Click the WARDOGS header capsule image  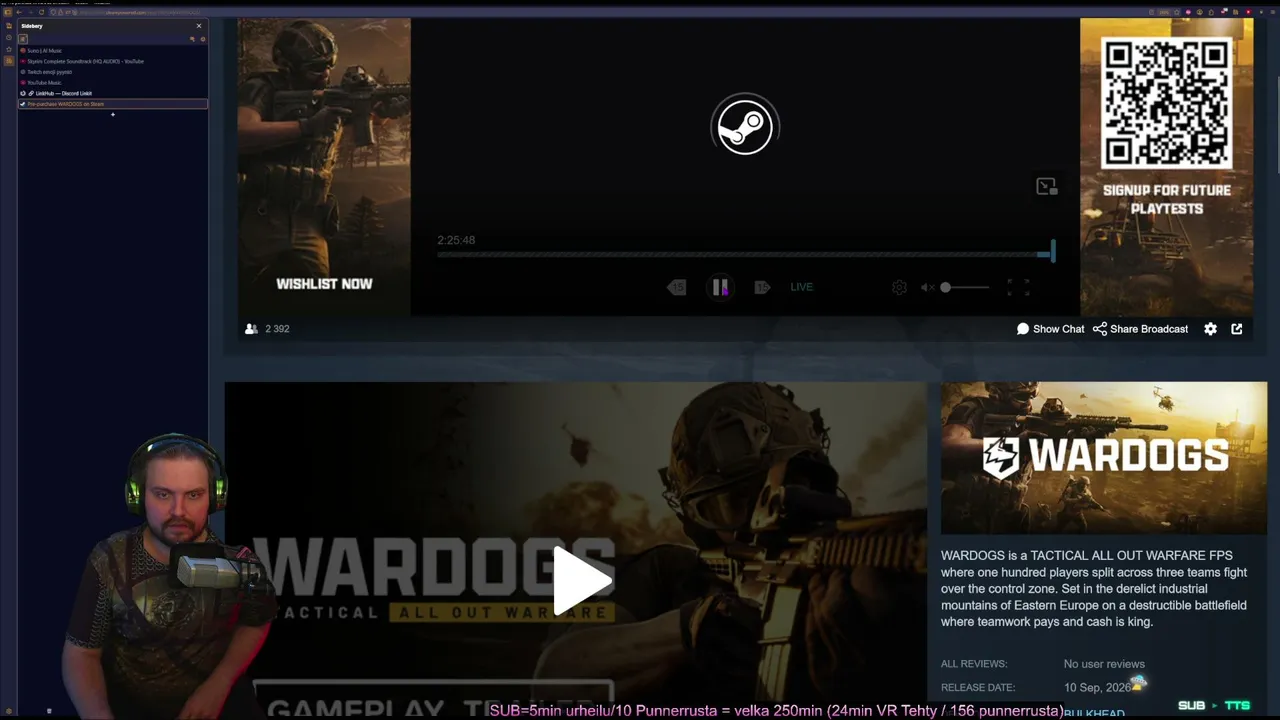pos(1104,458)
